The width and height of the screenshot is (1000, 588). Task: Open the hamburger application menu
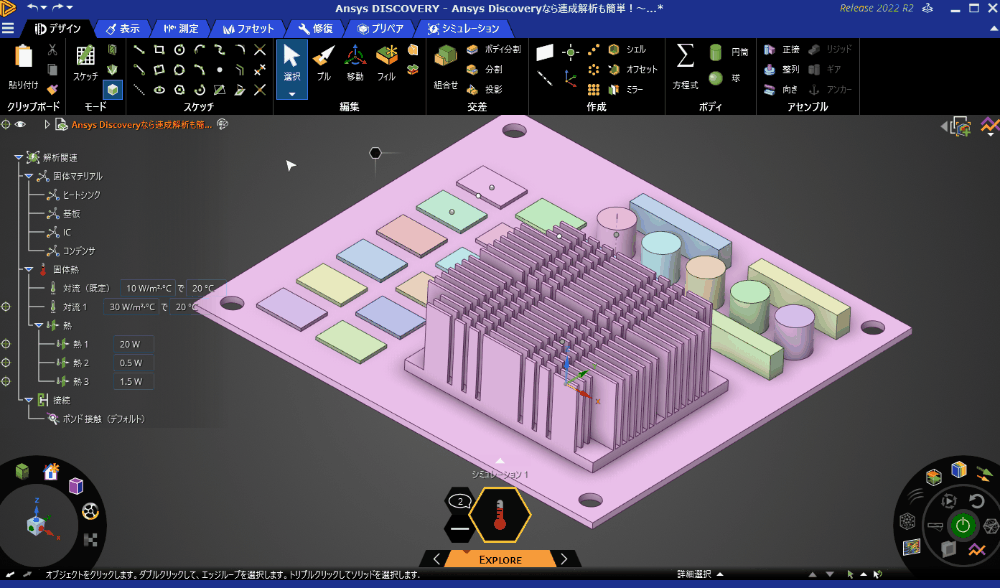[8, 29]
